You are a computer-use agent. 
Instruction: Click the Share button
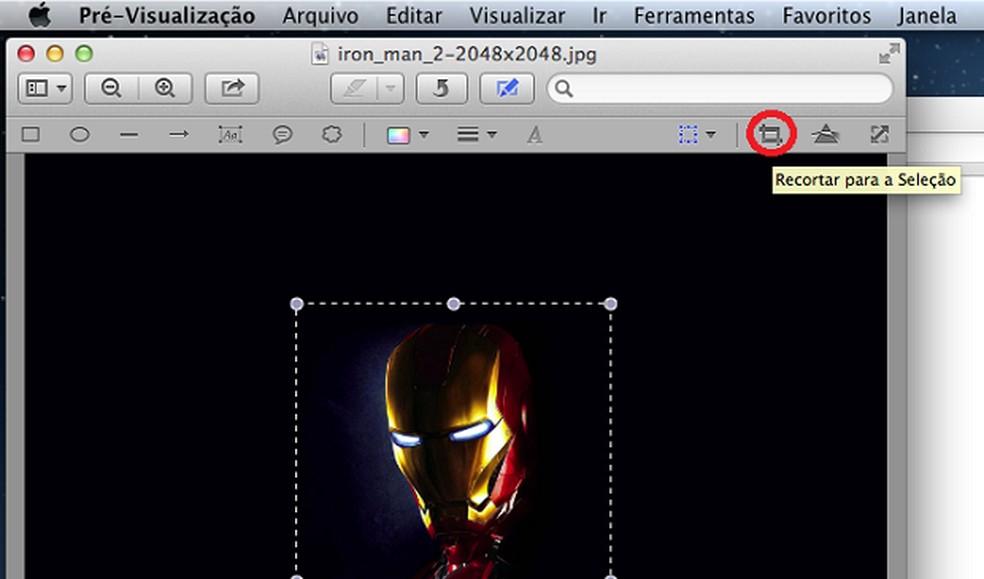click(x=232, y=88)
